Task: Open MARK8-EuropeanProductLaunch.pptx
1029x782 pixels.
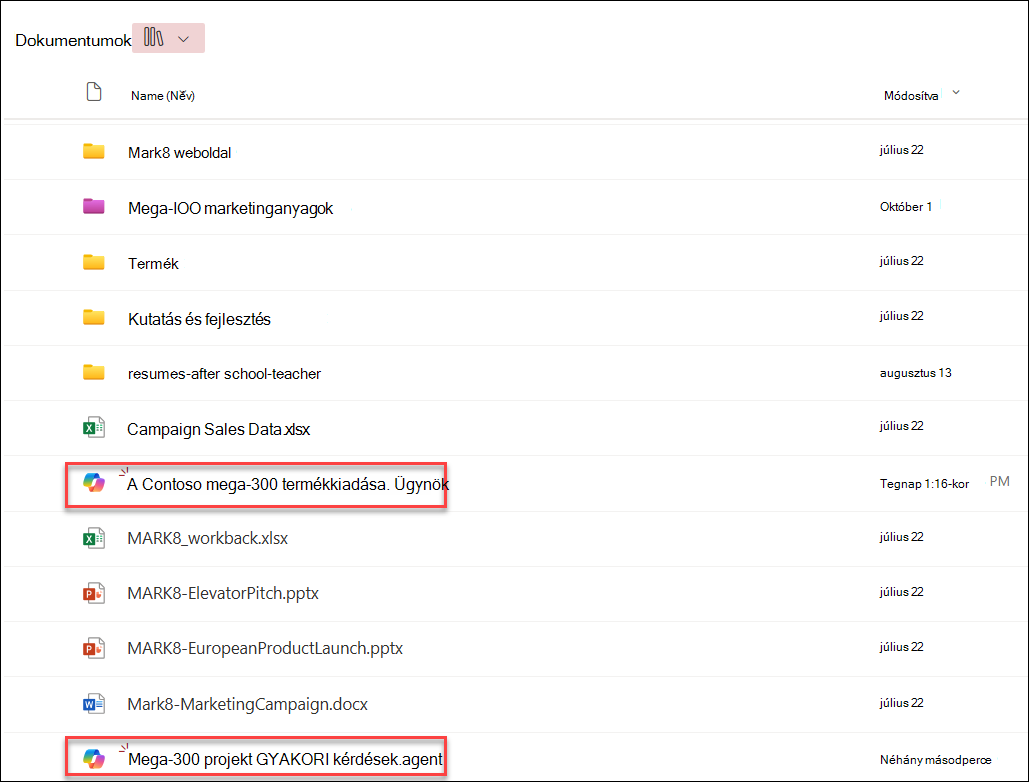Action: [x=265, y=649]
